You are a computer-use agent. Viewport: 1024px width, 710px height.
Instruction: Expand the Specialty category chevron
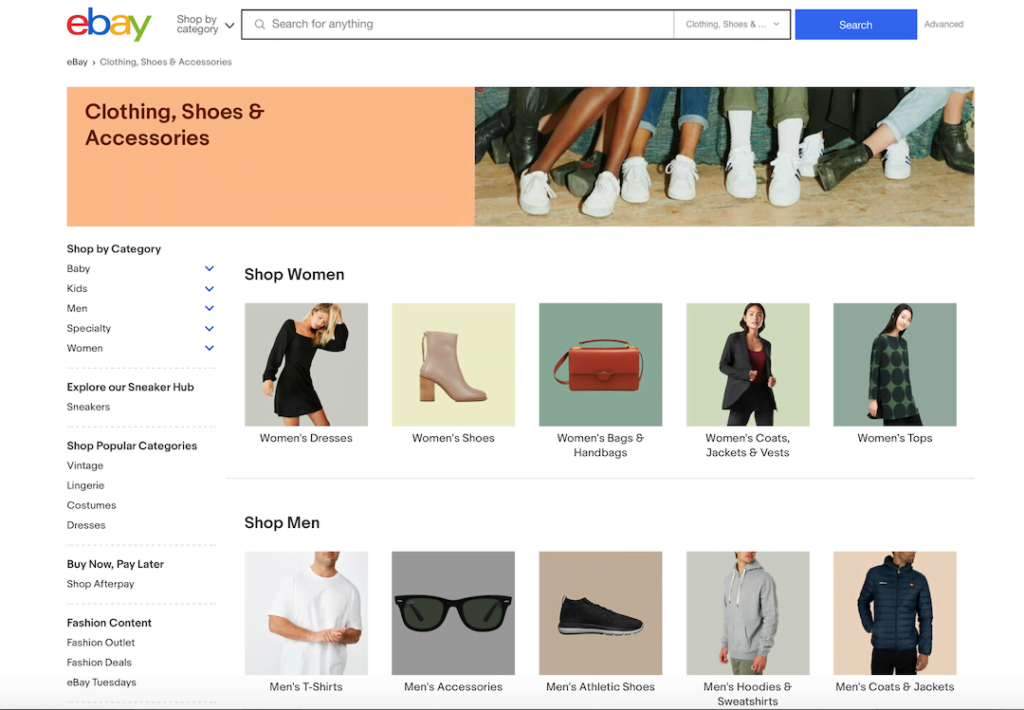[209, 329]
